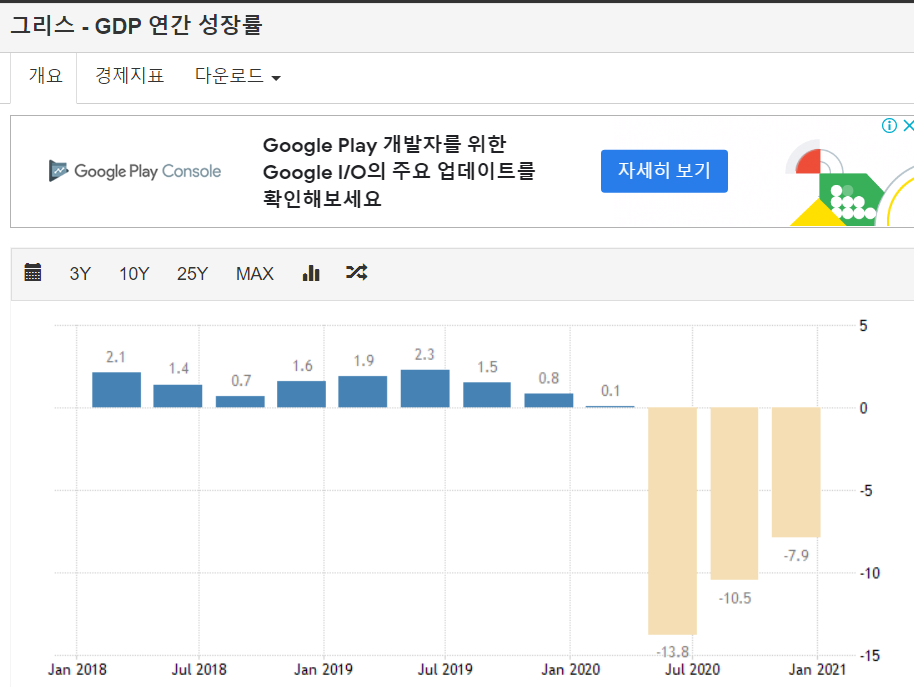Image resolution: width=914 pixels, height=687 pixels.
Task: Click the bar labeled 2.3
Action: [x=425, y=389]
